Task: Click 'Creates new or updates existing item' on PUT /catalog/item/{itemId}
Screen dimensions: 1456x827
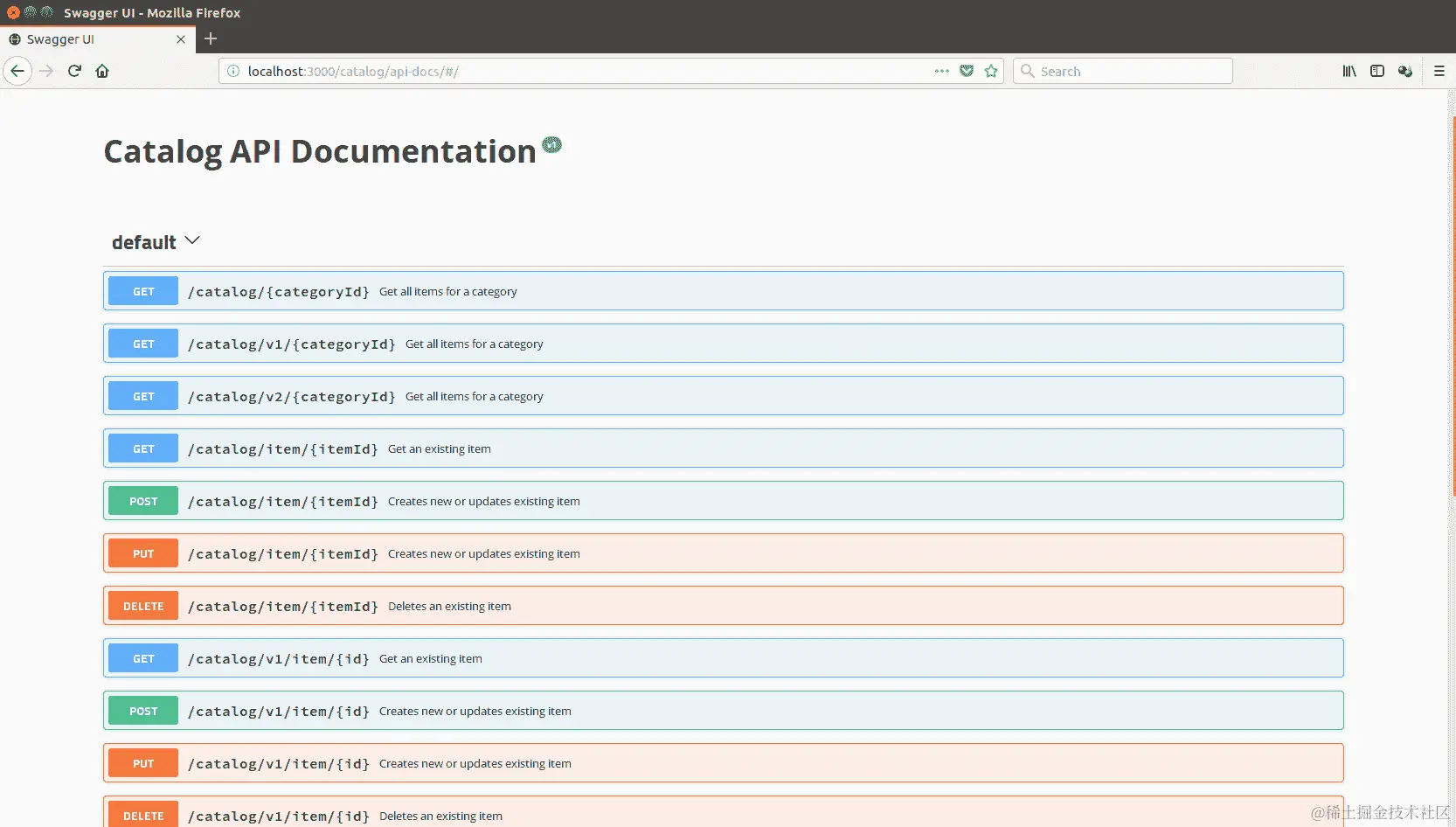Action: [484, 554]
